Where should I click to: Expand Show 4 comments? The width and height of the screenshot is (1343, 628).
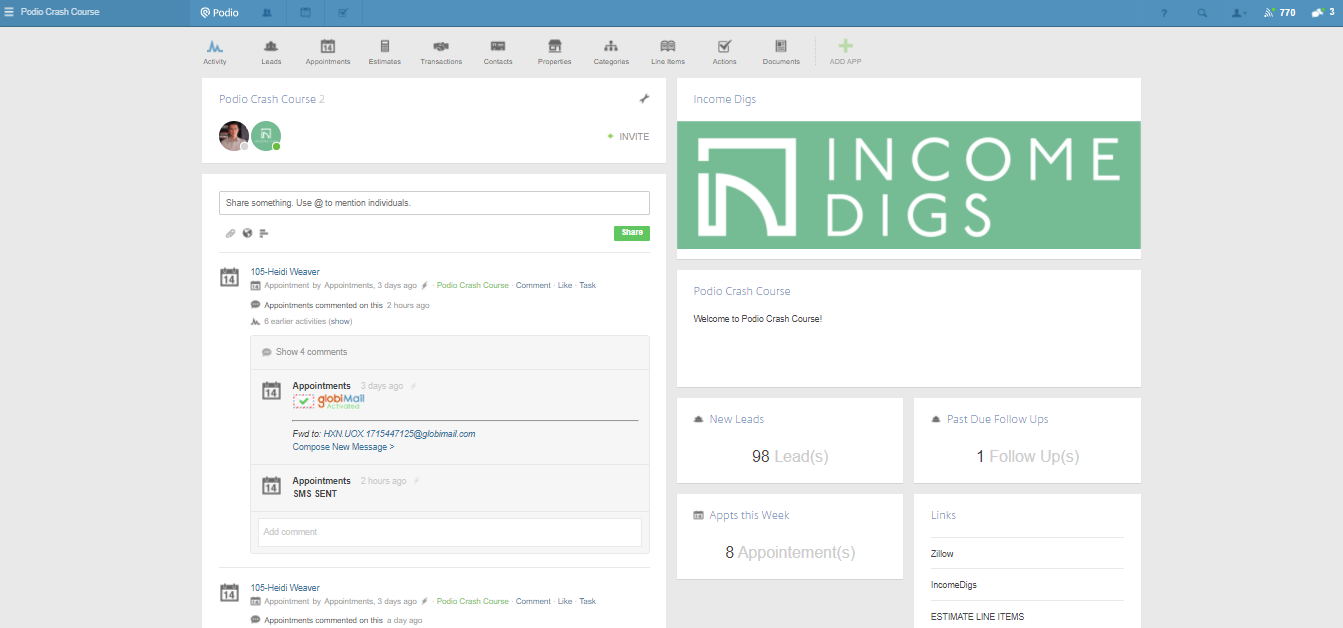tap(311, 352)
